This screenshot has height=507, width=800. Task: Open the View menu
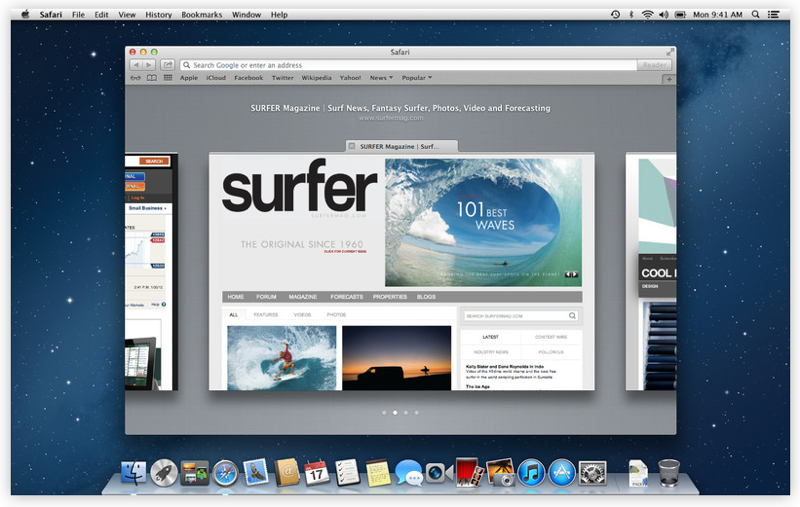click(127, 14)
